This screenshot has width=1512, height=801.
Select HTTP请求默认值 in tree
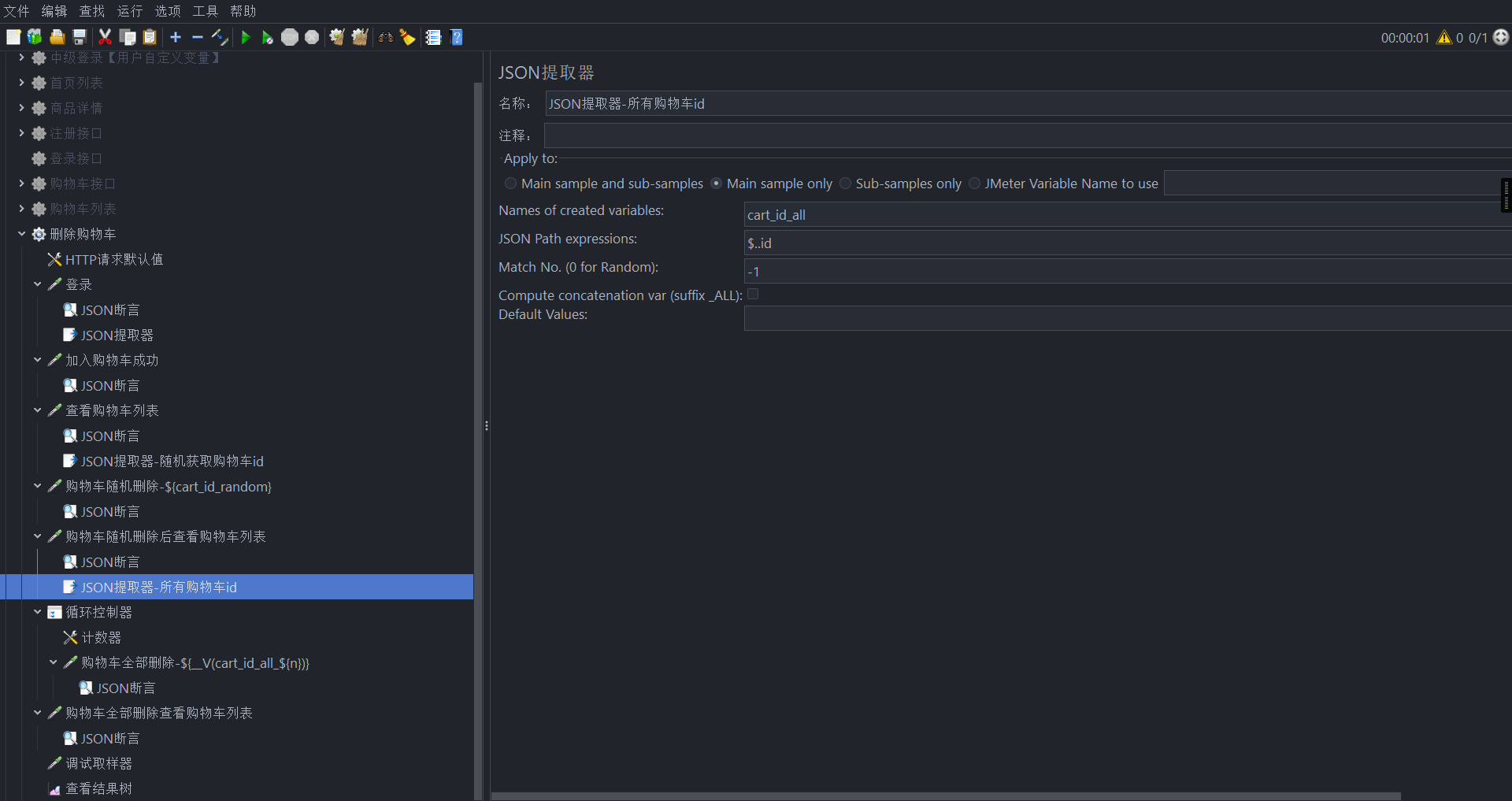coord(114,259)
